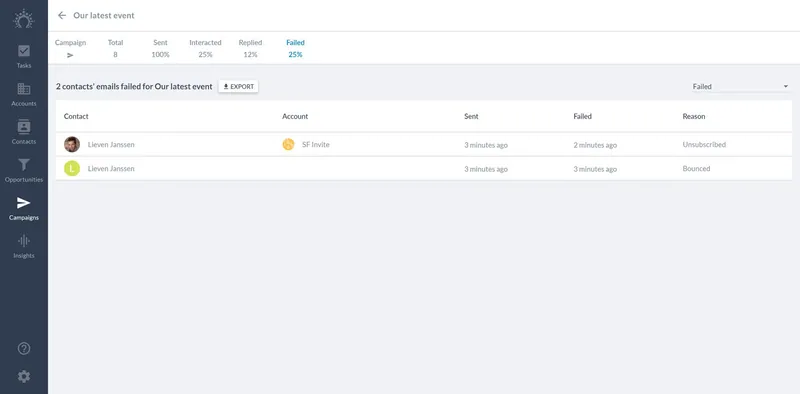Click Lieven Janssen's photo avatar

click(72, 144)
